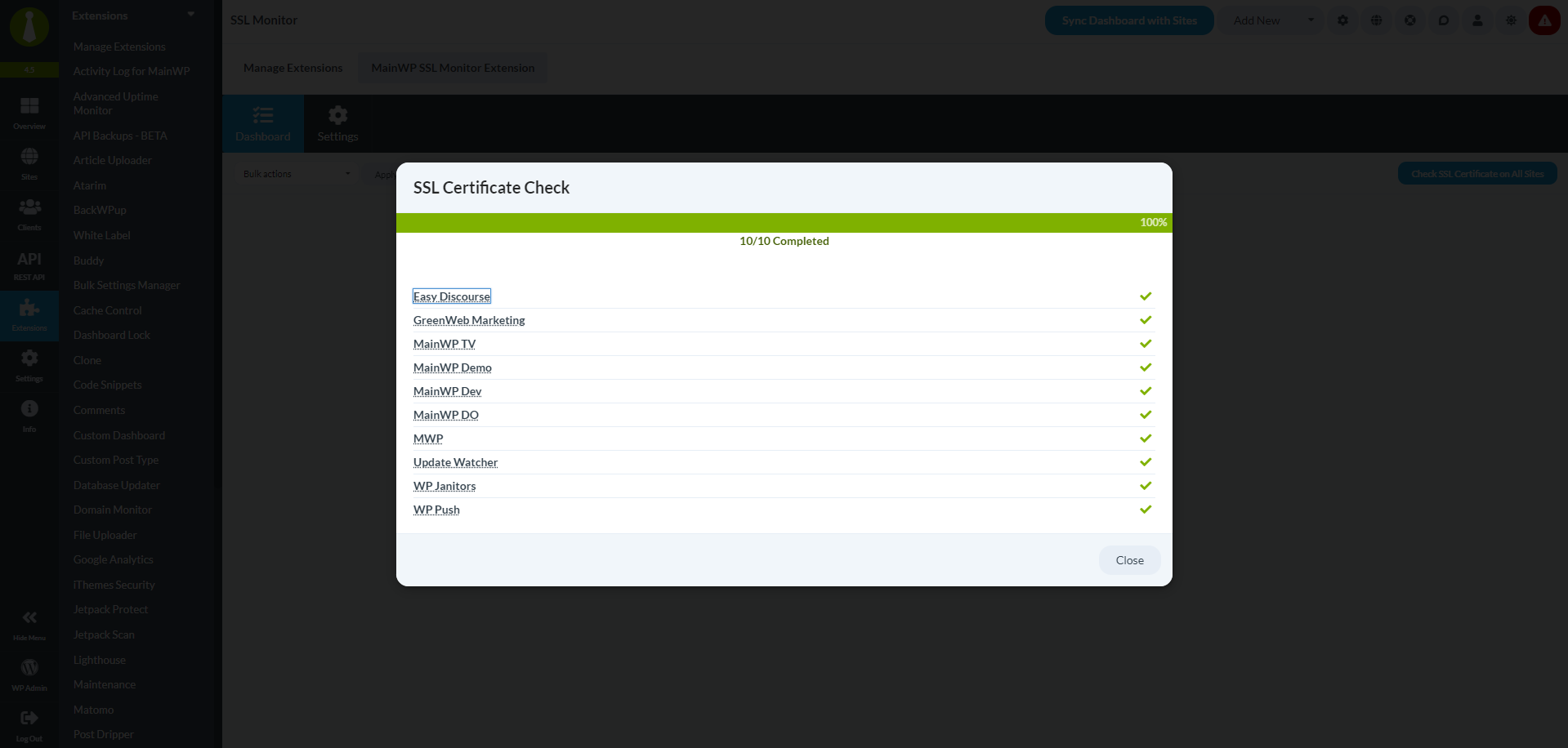Open the MainWP DO site link
1568x748 pixels.
click(x=446, y=415)
